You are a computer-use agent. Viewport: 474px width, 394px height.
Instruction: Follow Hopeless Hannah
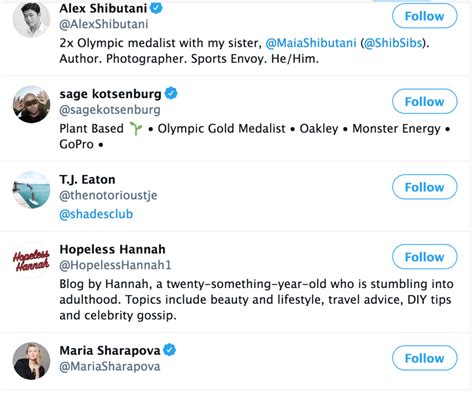[424, 257]
